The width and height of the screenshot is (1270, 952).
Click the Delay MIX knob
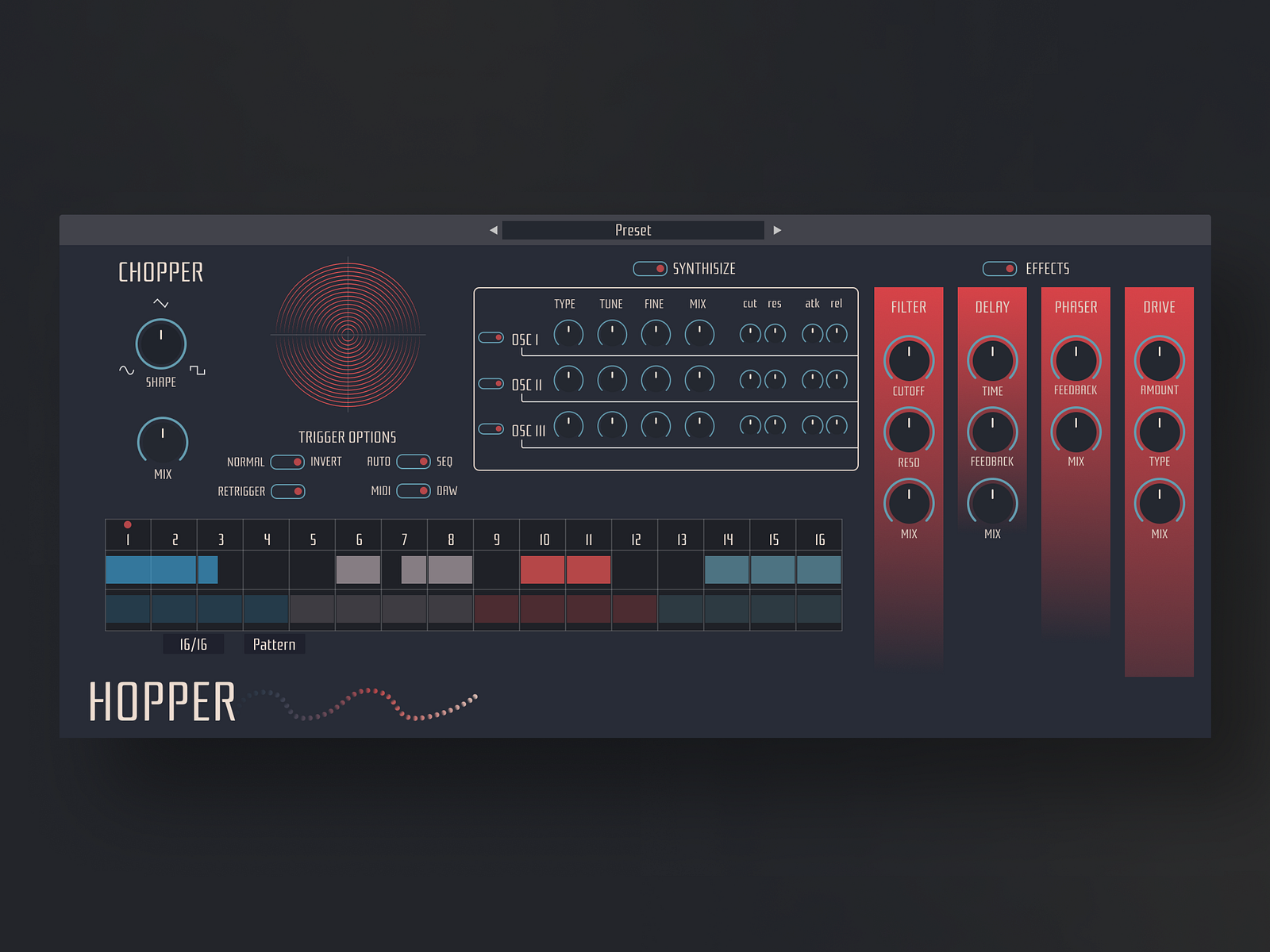click(x=992, y=504)
